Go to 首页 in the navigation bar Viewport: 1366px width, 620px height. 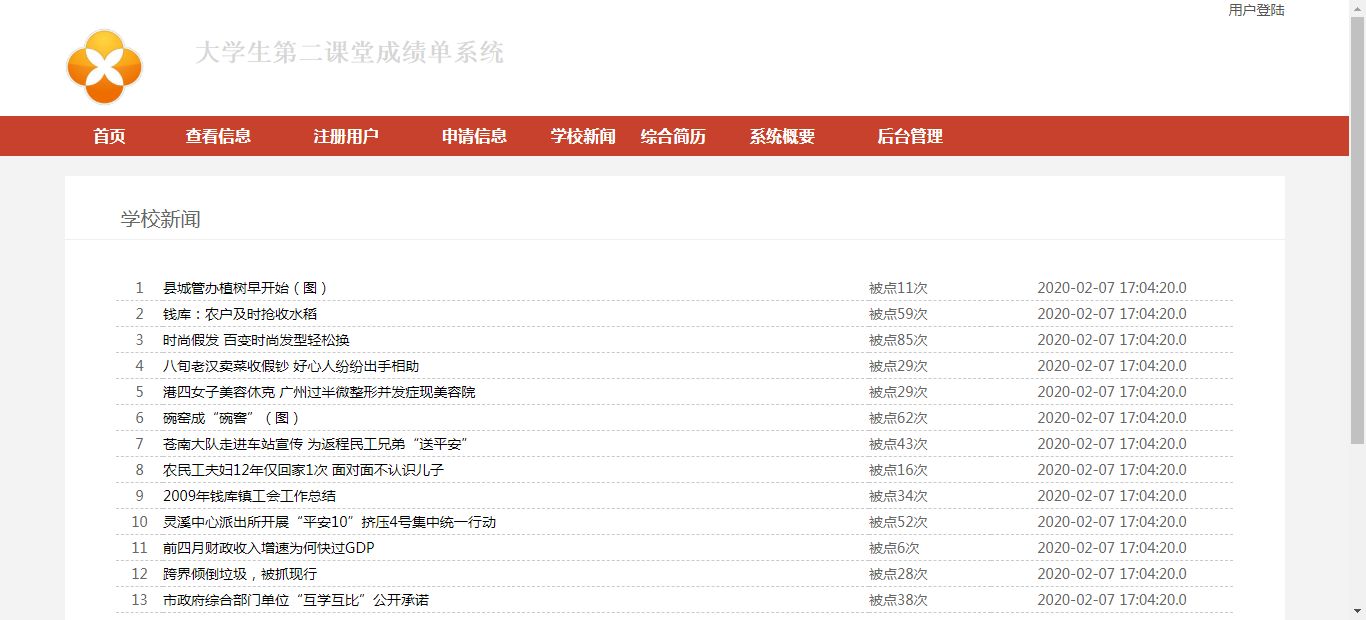[109, 136]
